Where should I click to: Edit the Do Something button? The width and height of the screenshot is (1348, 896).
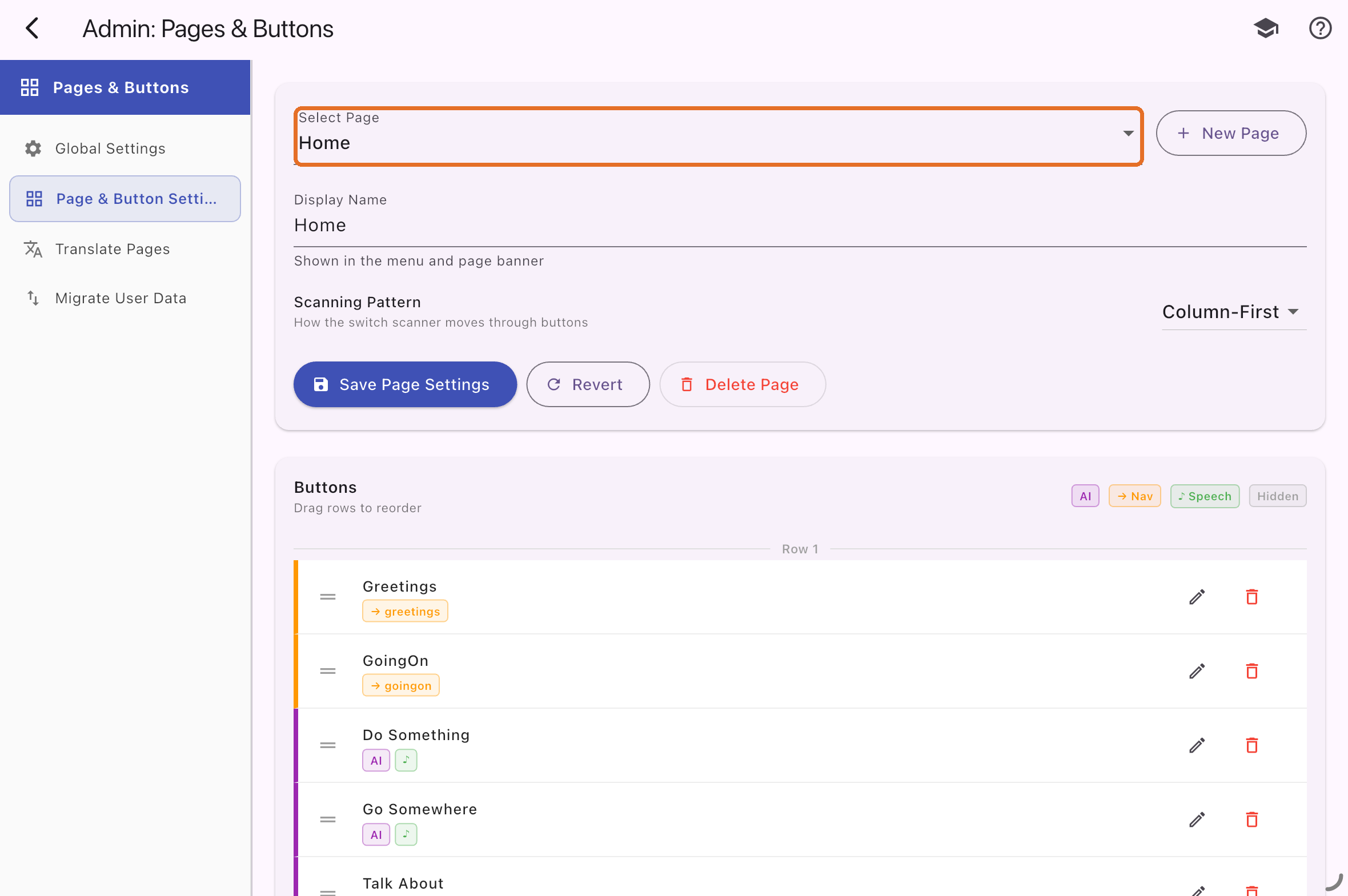click(x=1197, y=746)
